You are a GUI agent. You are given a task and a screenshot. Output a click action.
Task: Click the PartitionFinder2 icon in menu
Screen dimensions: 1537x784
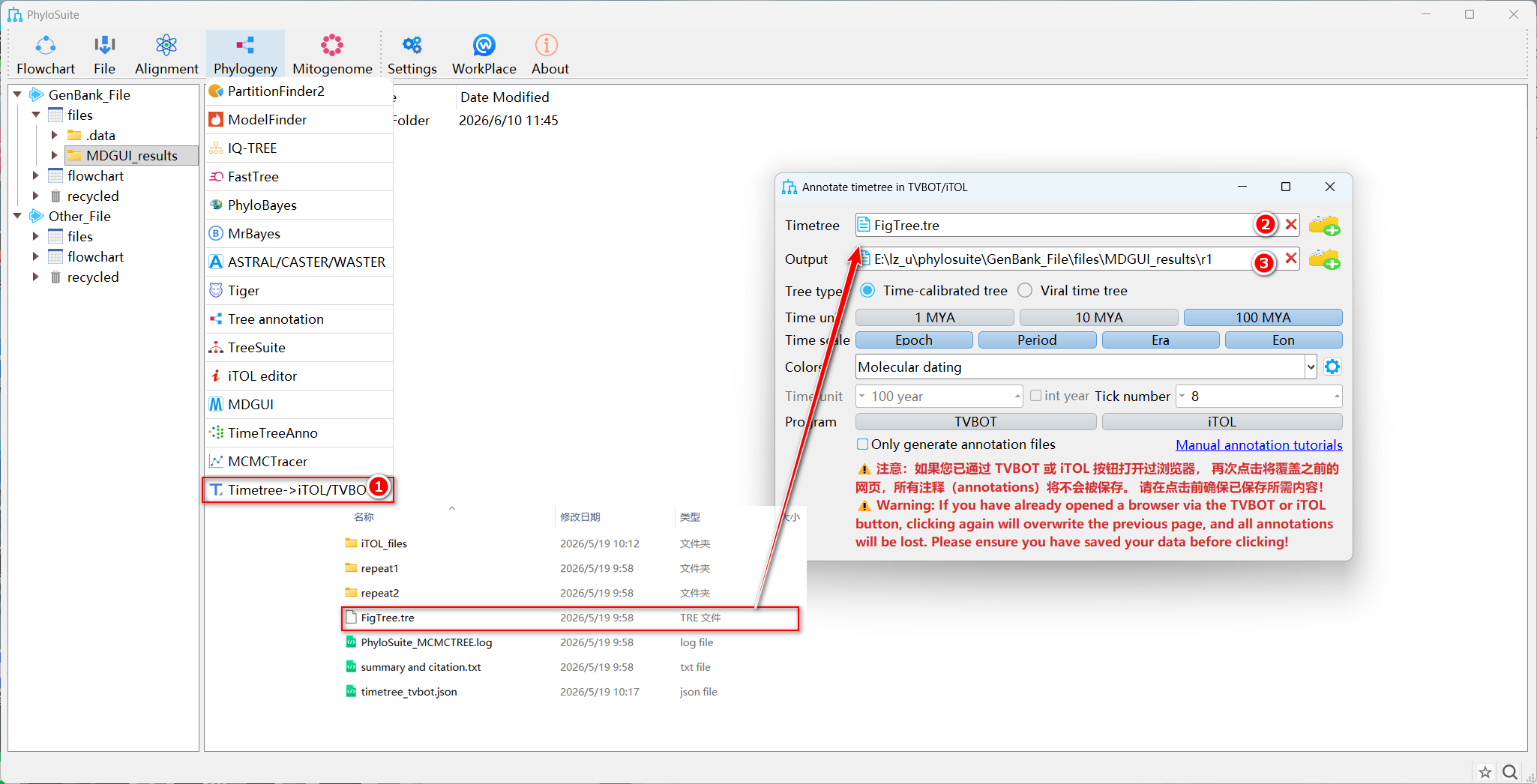216,91
